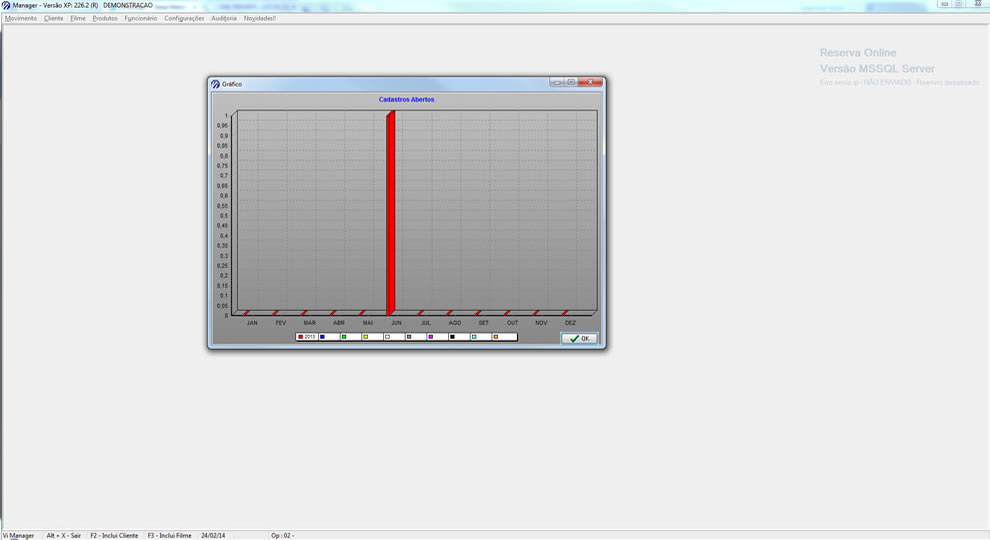
Task: Click the tall red JUN bar
Action: [x=391, y=212]
